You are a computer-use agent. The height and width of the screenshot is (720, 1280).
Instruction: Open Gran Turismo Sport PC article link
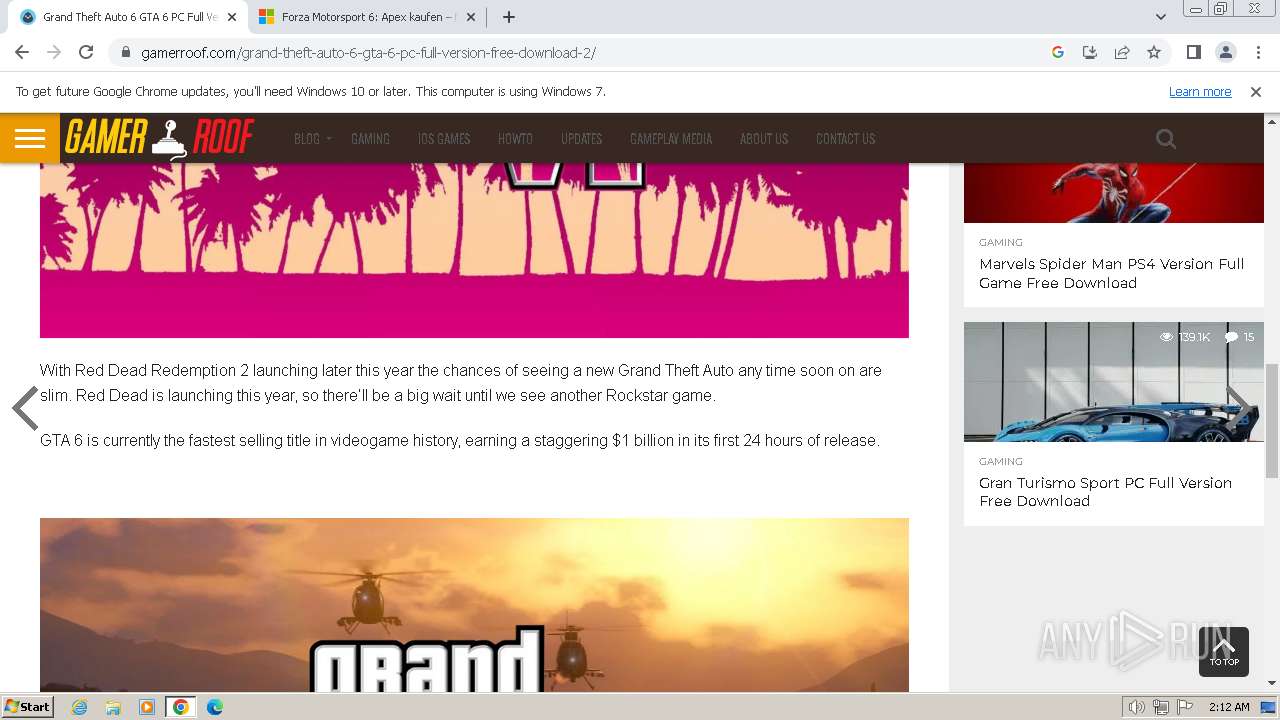point(1105,492)
